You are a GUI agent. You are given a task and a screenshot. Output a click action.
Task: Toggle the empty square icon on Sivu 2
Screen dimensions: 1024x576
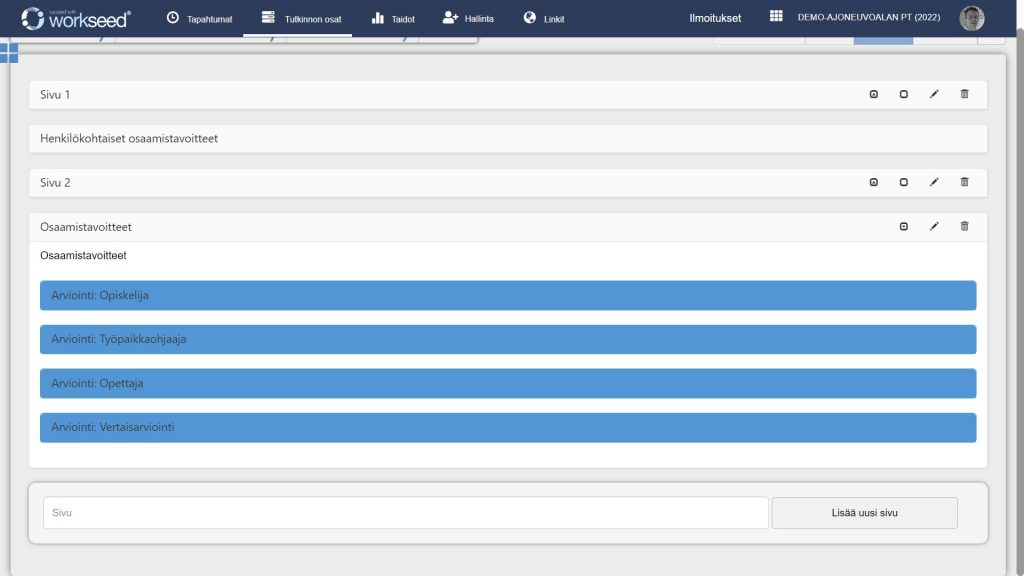[903, 182]
